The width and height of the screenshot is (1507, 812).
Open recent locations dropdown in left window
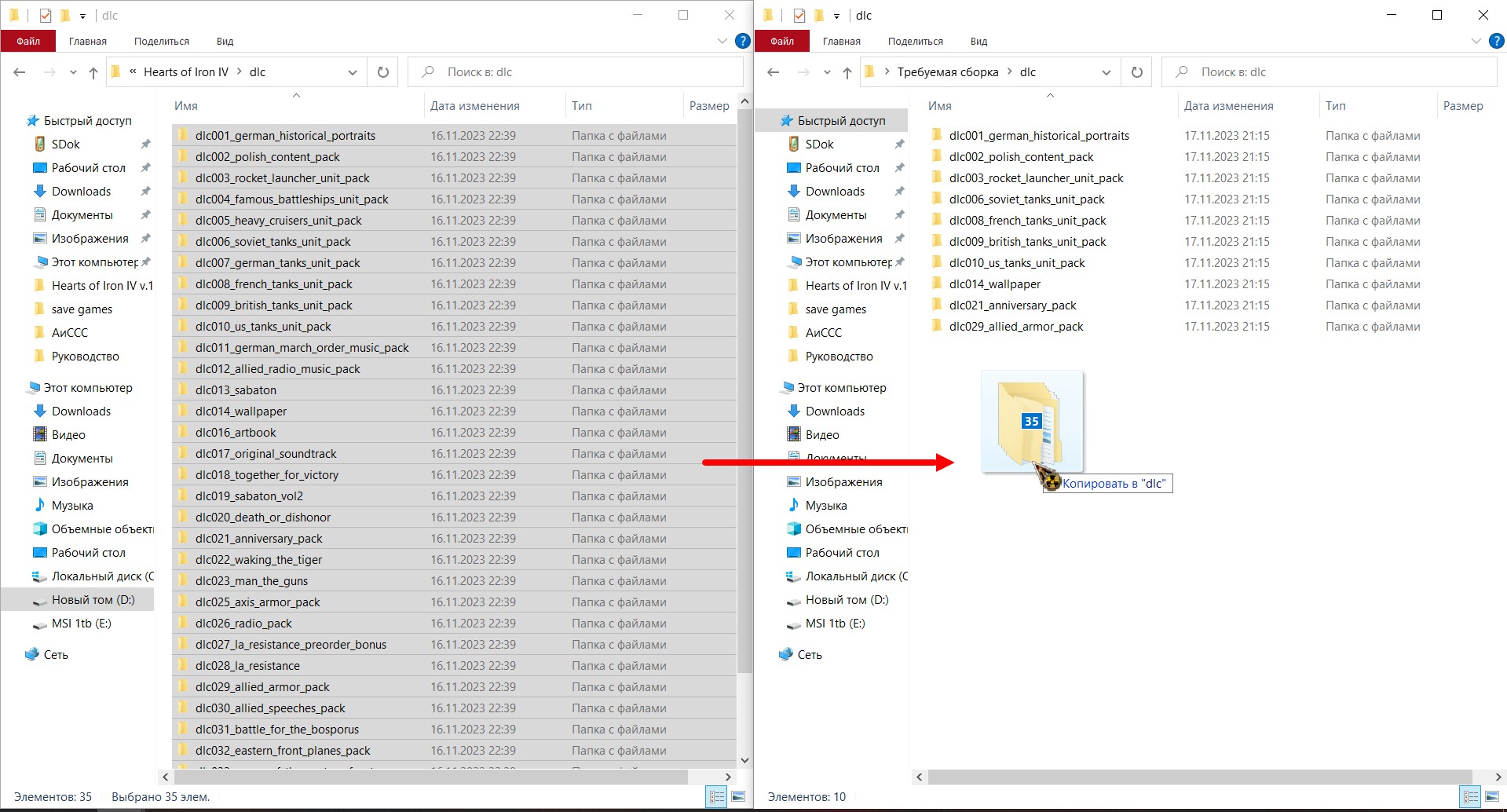click(x=73, y=72)
